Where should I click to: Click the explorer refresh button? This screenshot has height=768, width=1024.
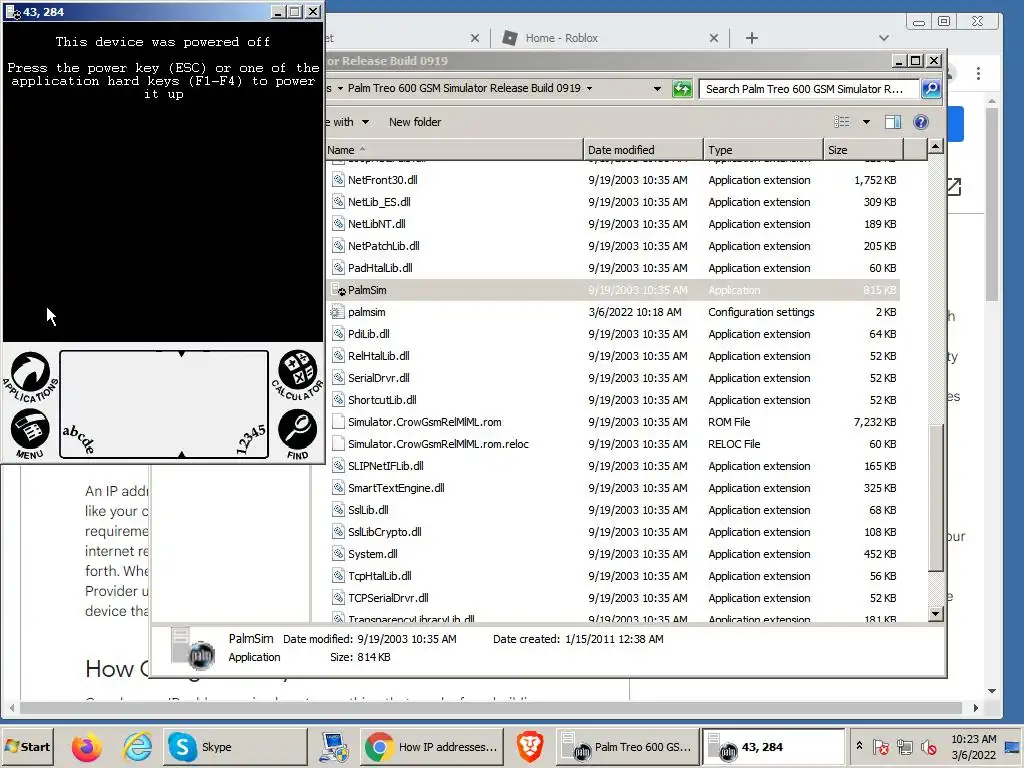[x=682, y=89]
